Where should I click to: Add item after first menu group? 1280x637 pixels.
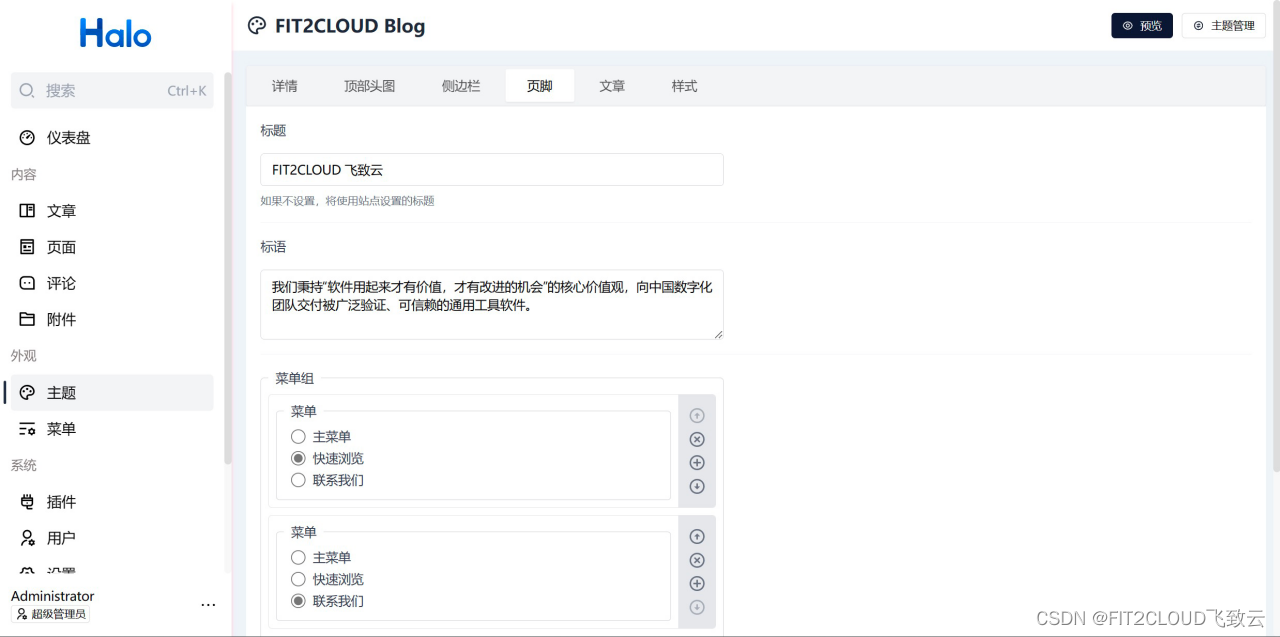coord(697,463)
